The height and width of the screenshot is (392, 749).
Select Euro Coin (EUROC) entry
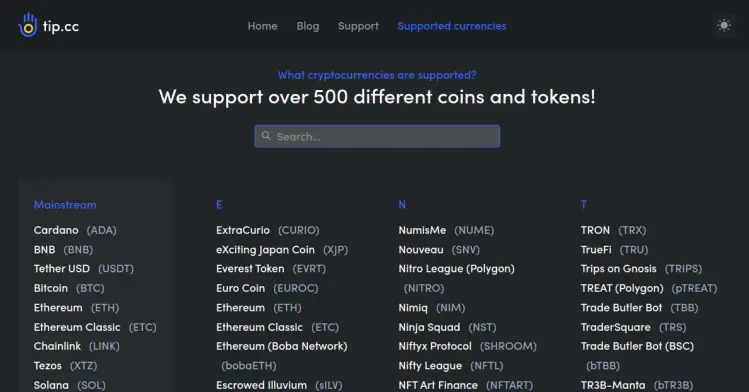[267, 288]
